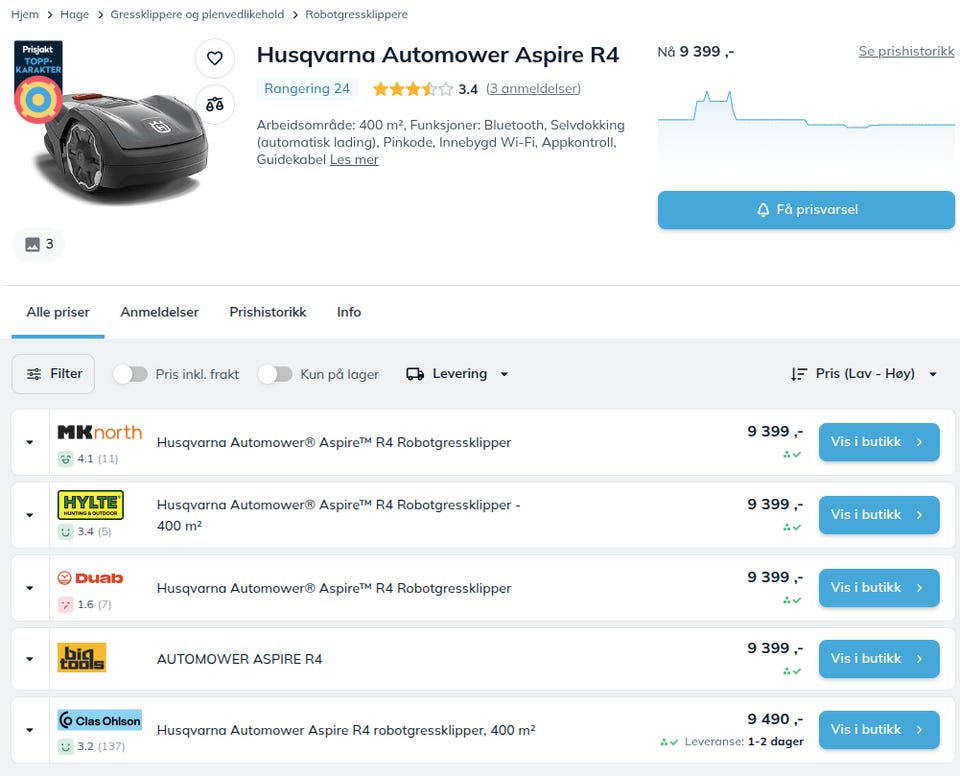Open the image gallery counter icon
The height and width of the screenshot is (776, 960).
tap(38, 244)
